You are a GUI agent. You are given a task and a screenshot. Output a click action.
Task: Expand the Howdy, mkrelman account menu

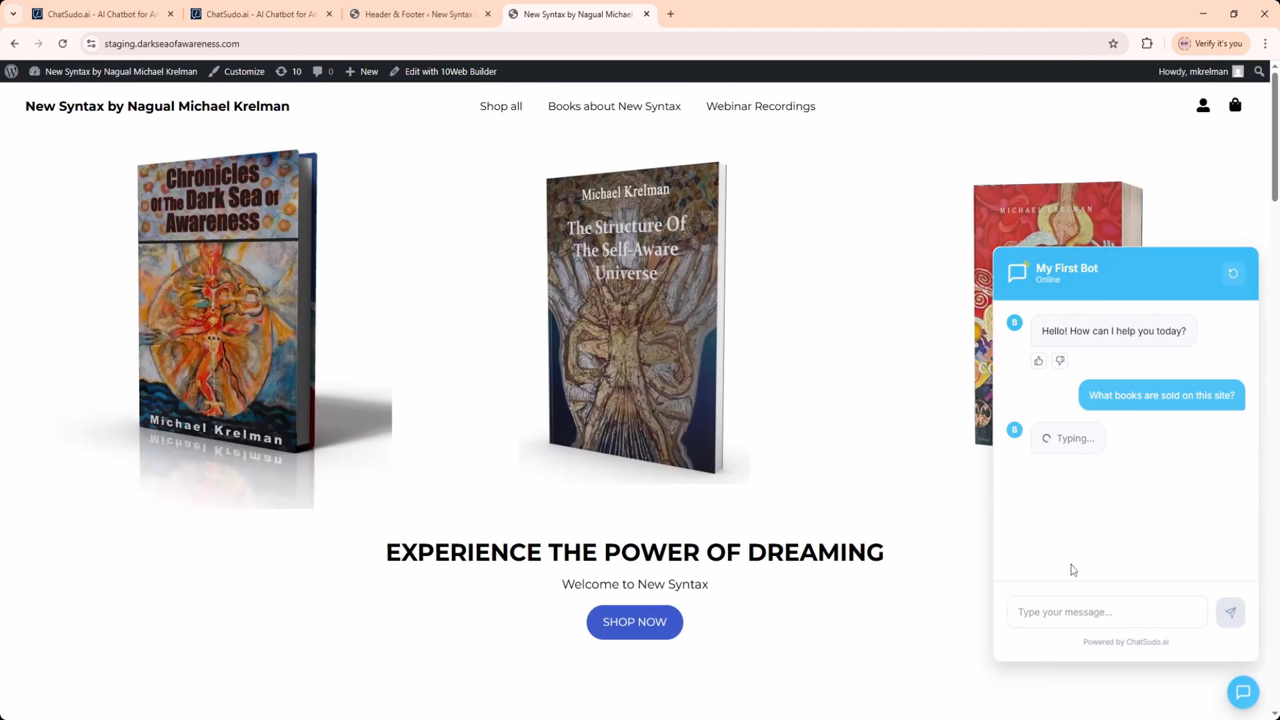[x=1200, y=71]
